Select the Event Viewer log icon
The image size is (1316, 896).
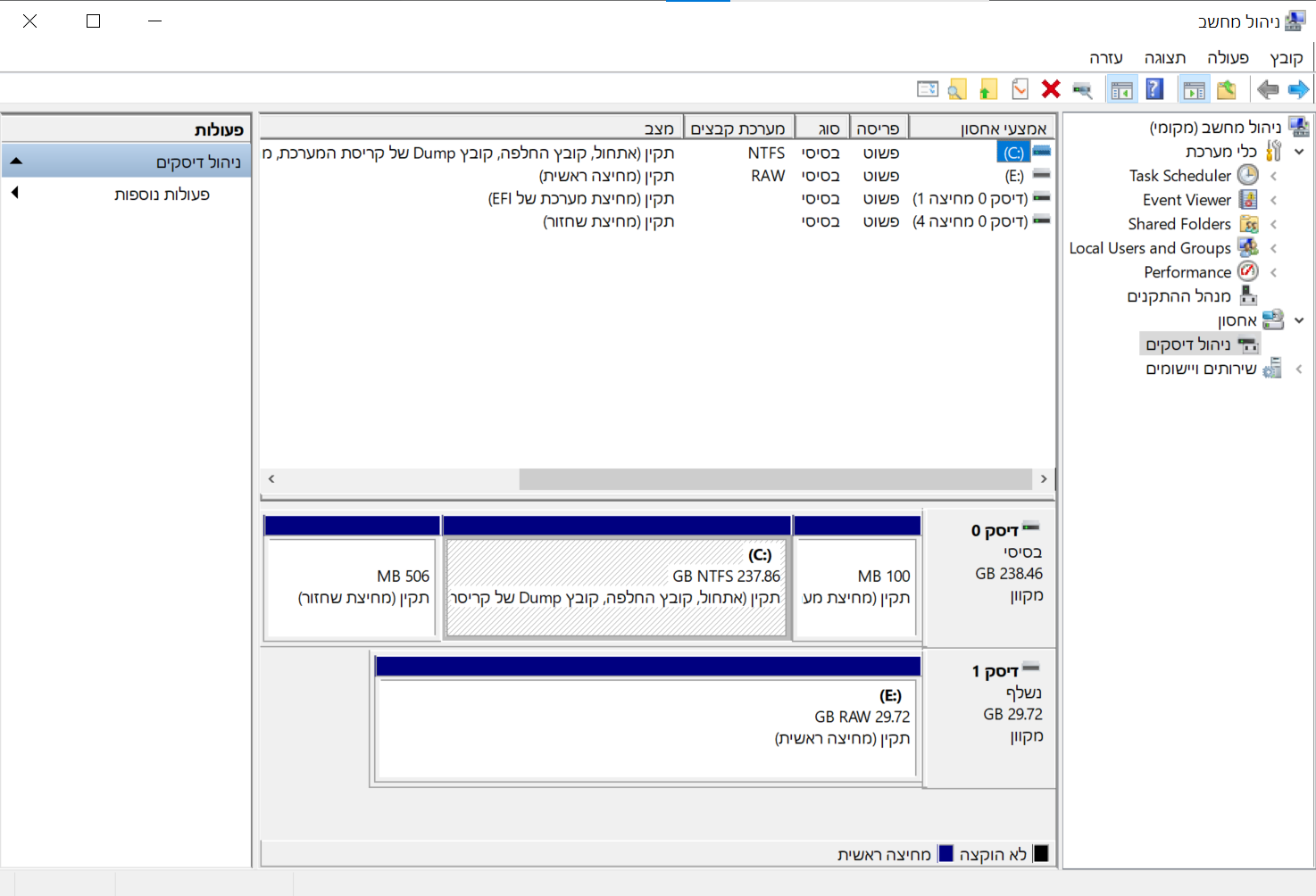pyautogui.click(x=1248, y=200)
